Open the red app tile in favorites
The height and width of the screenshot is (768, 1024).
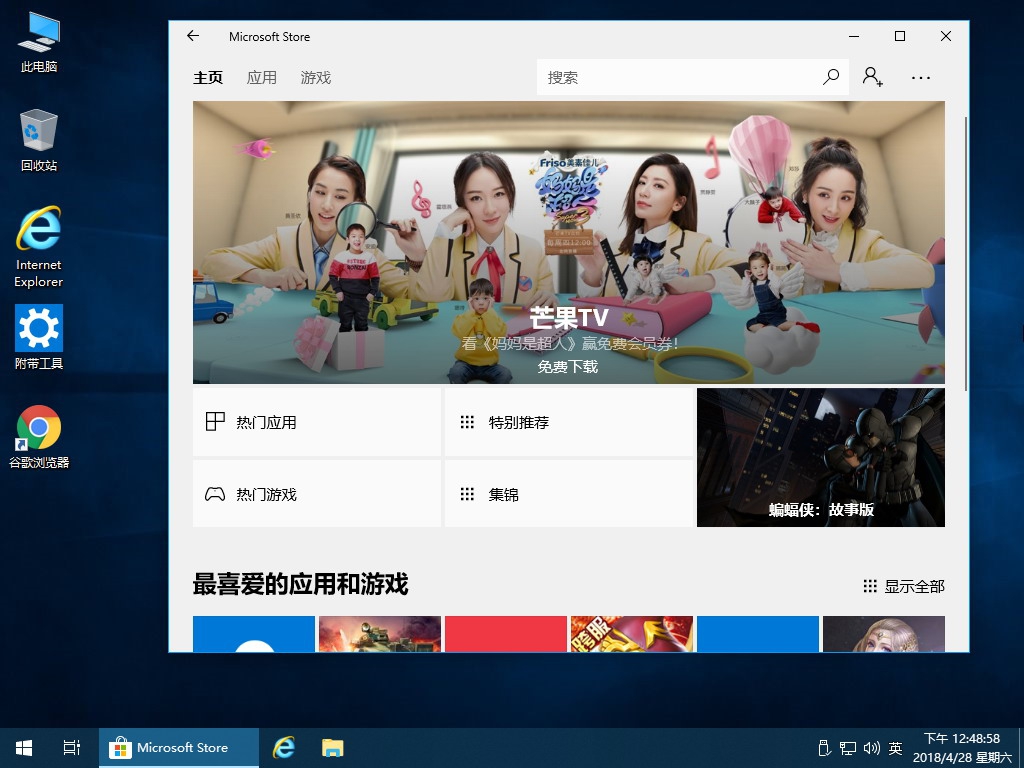[505, 634]
